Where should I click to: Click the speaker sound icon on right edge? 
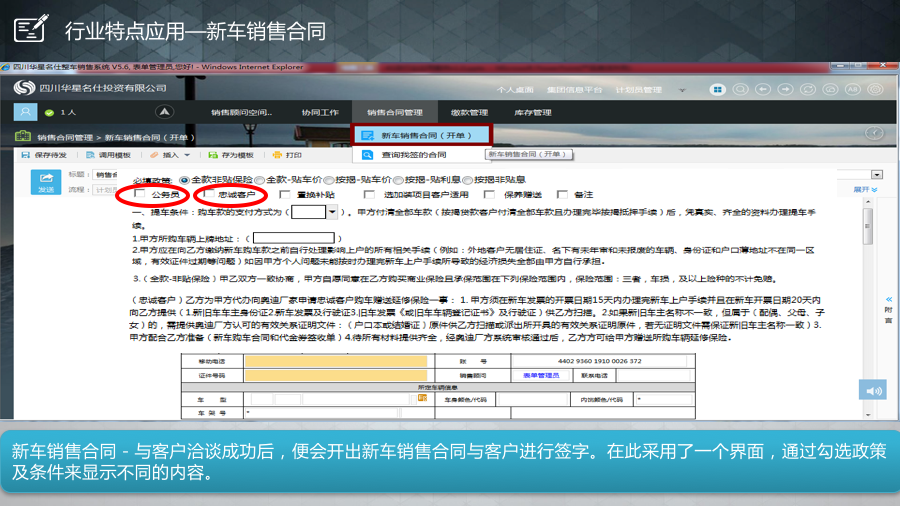pos(875,390)
